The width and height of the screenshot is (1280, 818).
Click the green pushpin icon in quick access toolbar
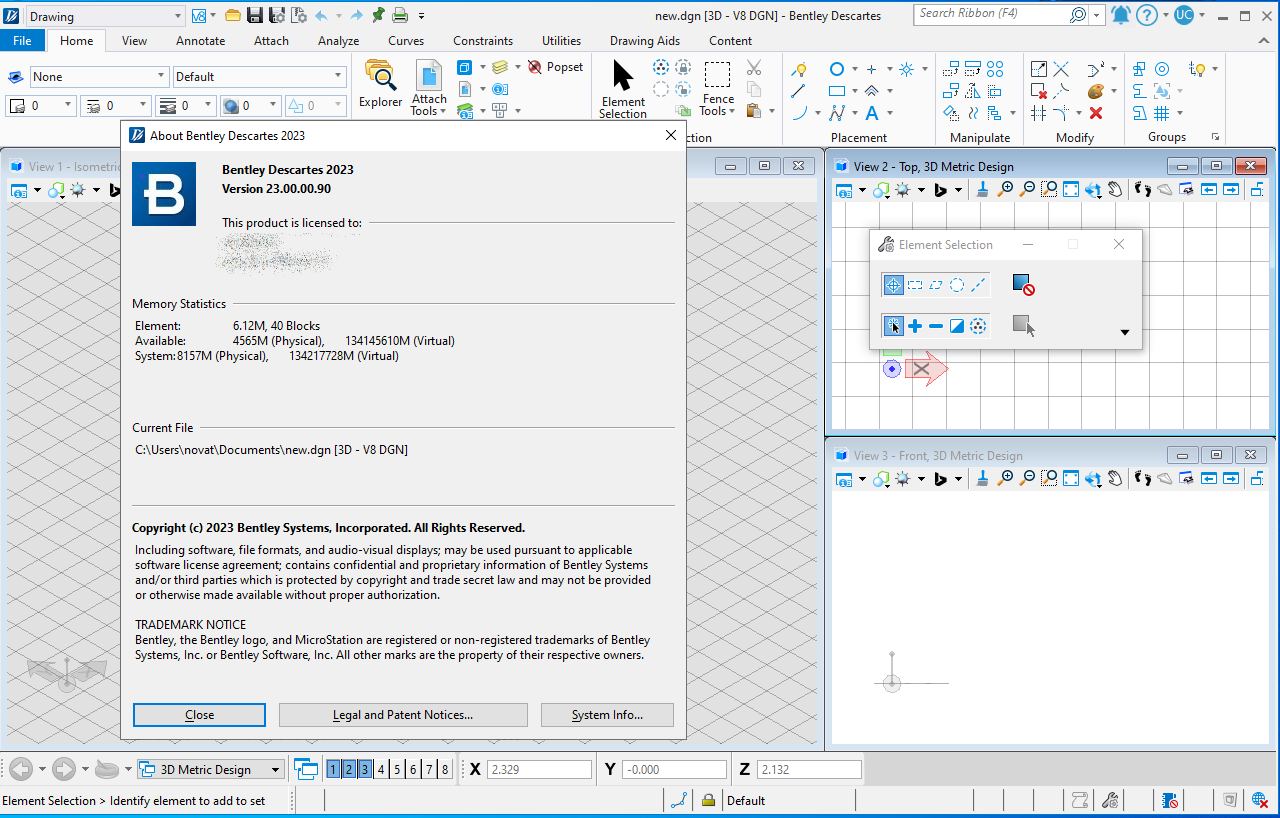click(378, 15)
